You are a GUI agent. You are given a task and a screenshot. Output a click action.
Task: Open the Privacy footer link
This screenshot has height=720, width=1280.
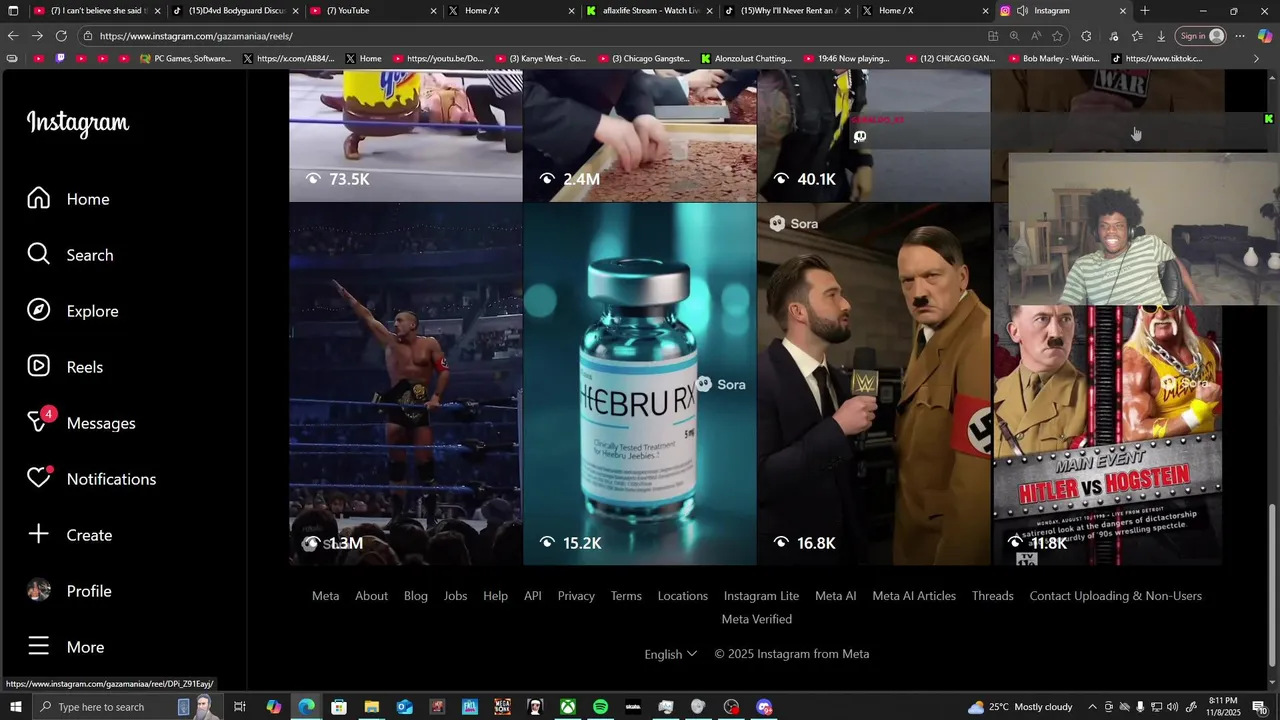point(576,596)
